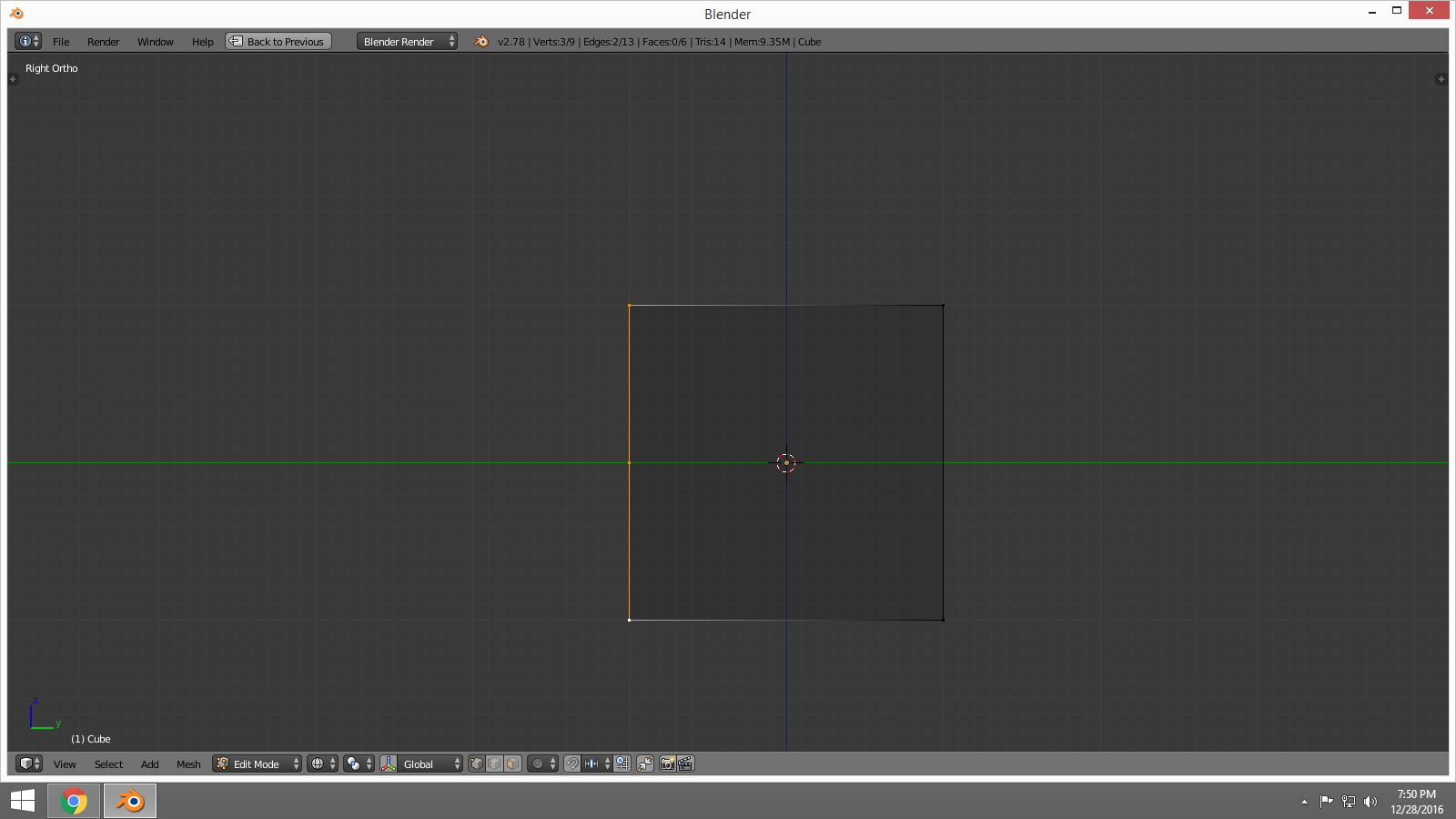Viewport: 1456px width, 819px height.
Task: Click the 3D cursor at origin
Action: [x=786, y=463]
